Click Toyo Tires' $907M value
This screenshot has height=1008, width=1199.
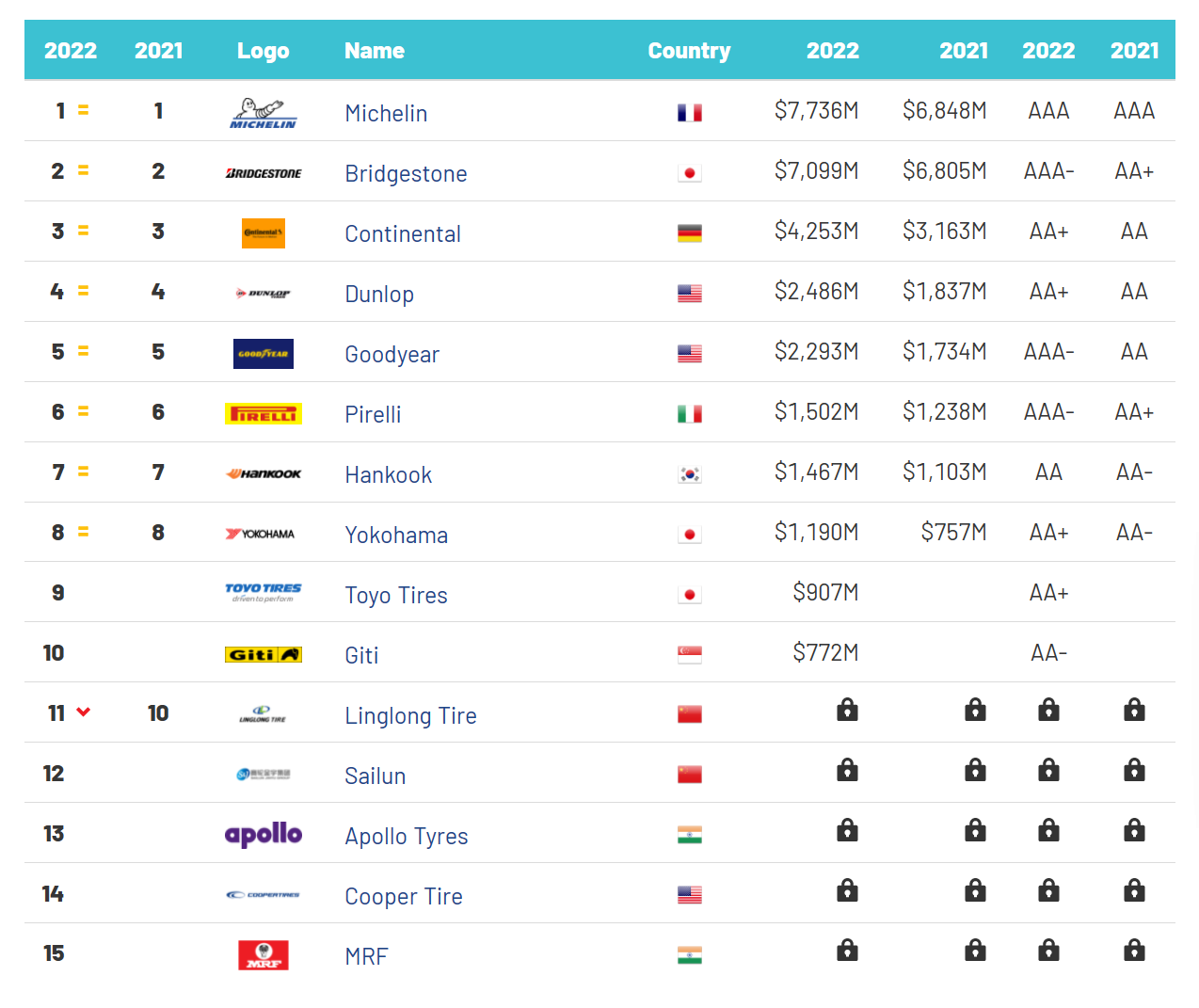pos(825,592)
